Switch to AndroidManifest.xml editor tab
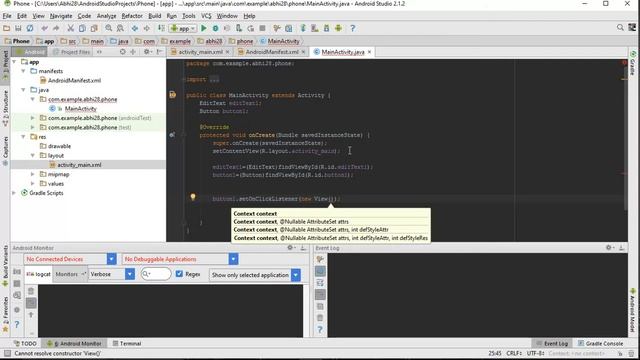Screen dimensions: 640x360 [272, 52]
